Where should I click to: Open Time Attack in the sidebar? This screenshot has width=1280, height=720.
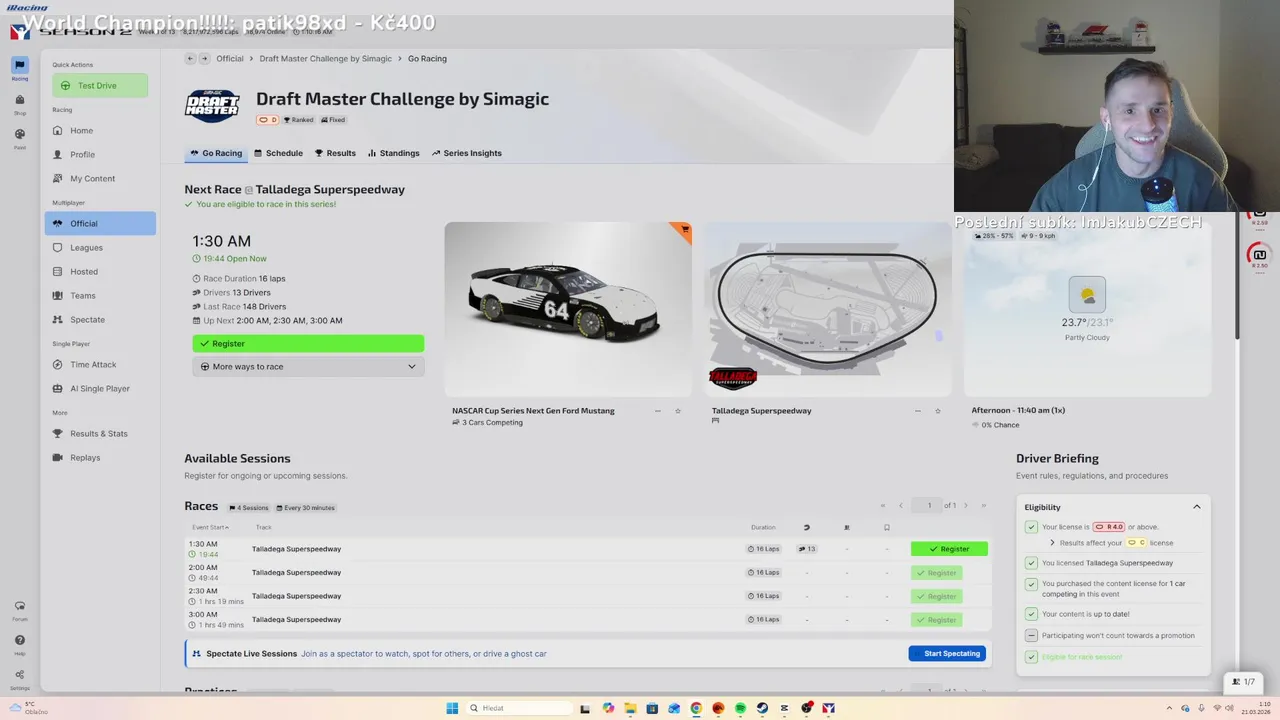pos(100,364)
